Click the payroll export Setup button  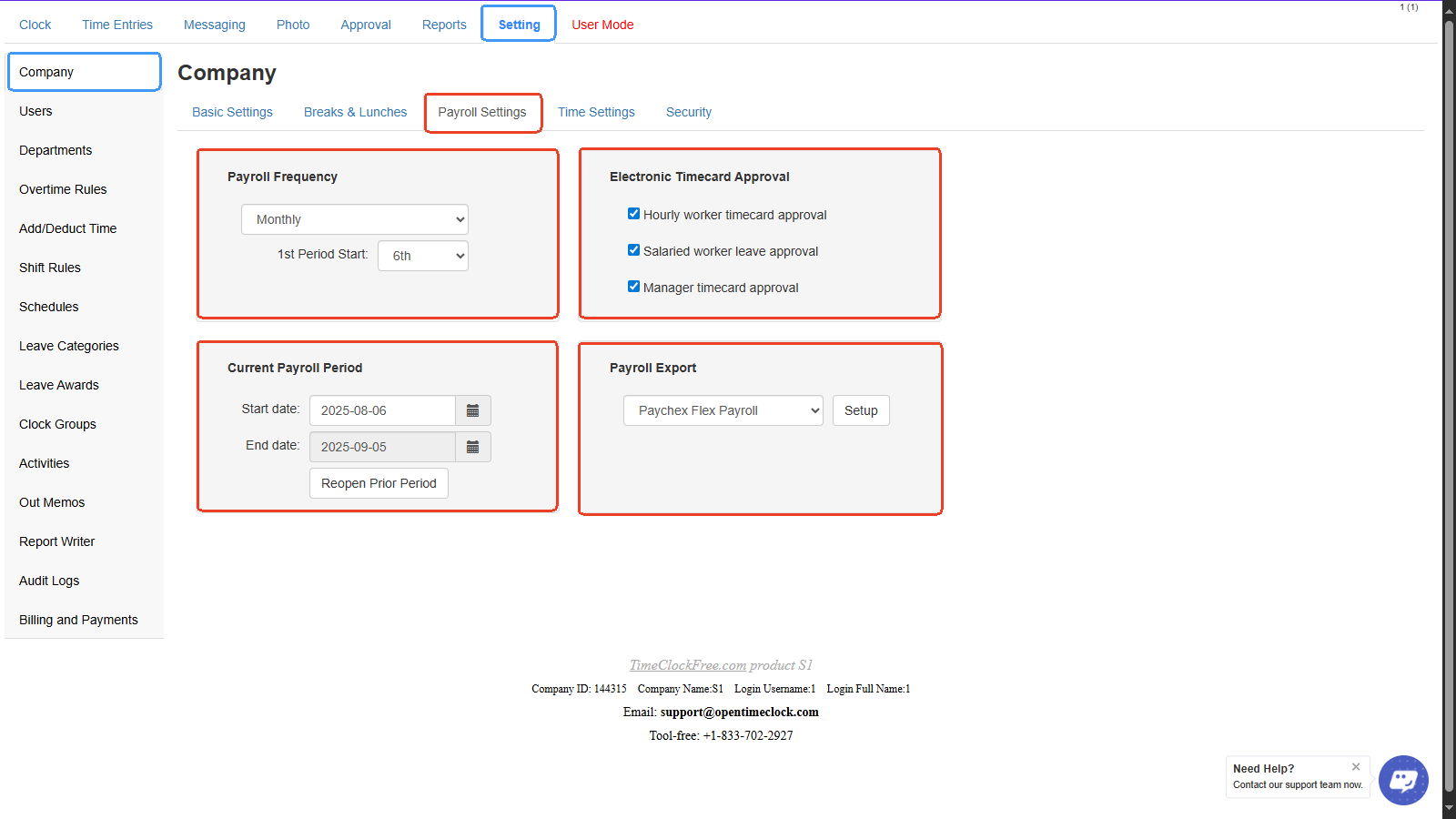(860, 410)
